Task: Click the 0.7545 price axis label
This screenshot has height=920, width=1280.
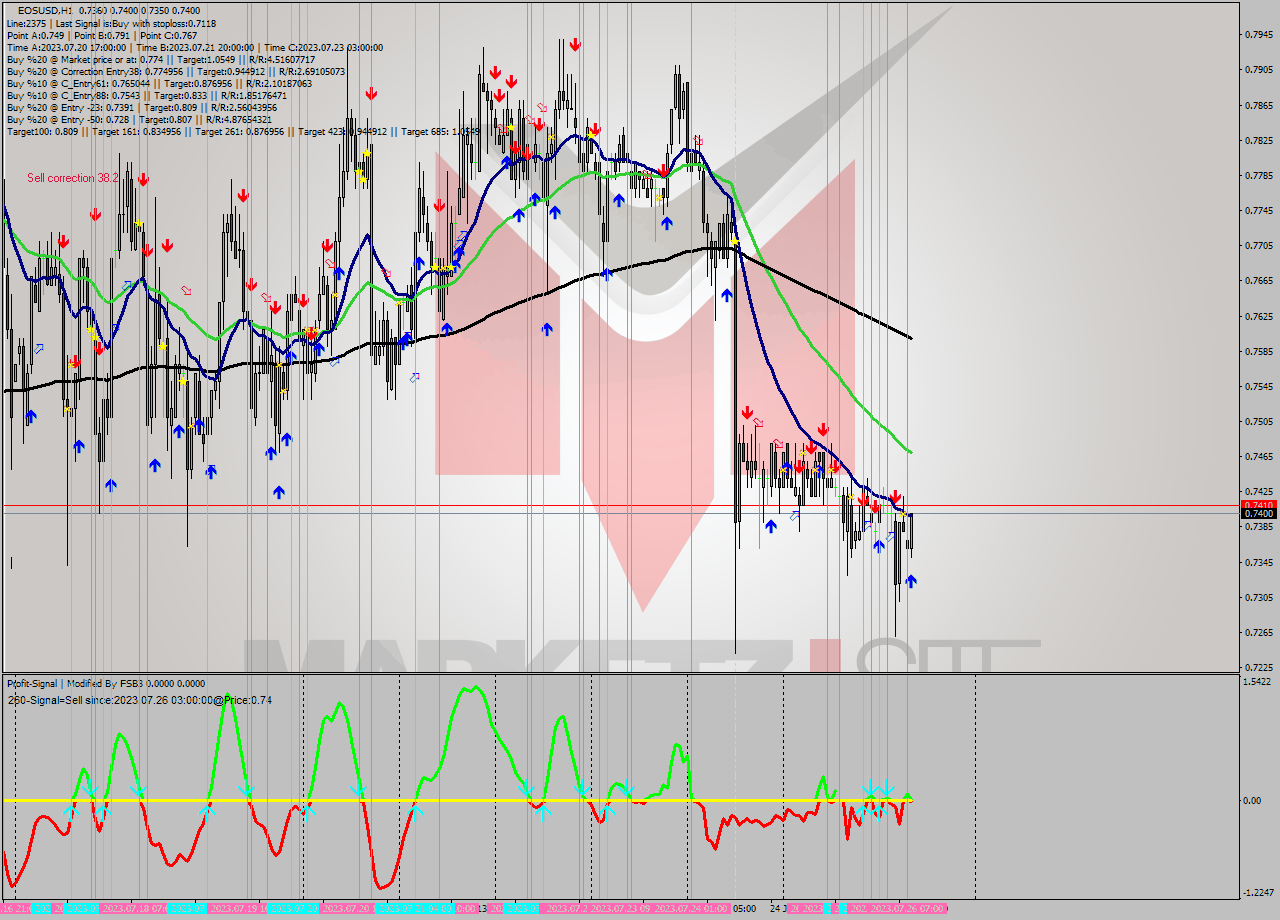Action: [1258, 386]
